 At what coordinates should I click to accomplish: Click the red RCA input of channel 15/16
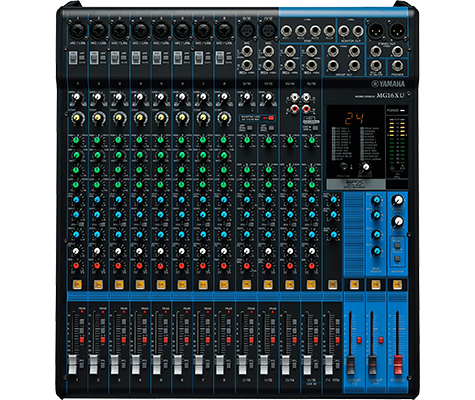(x=306, y=108)
